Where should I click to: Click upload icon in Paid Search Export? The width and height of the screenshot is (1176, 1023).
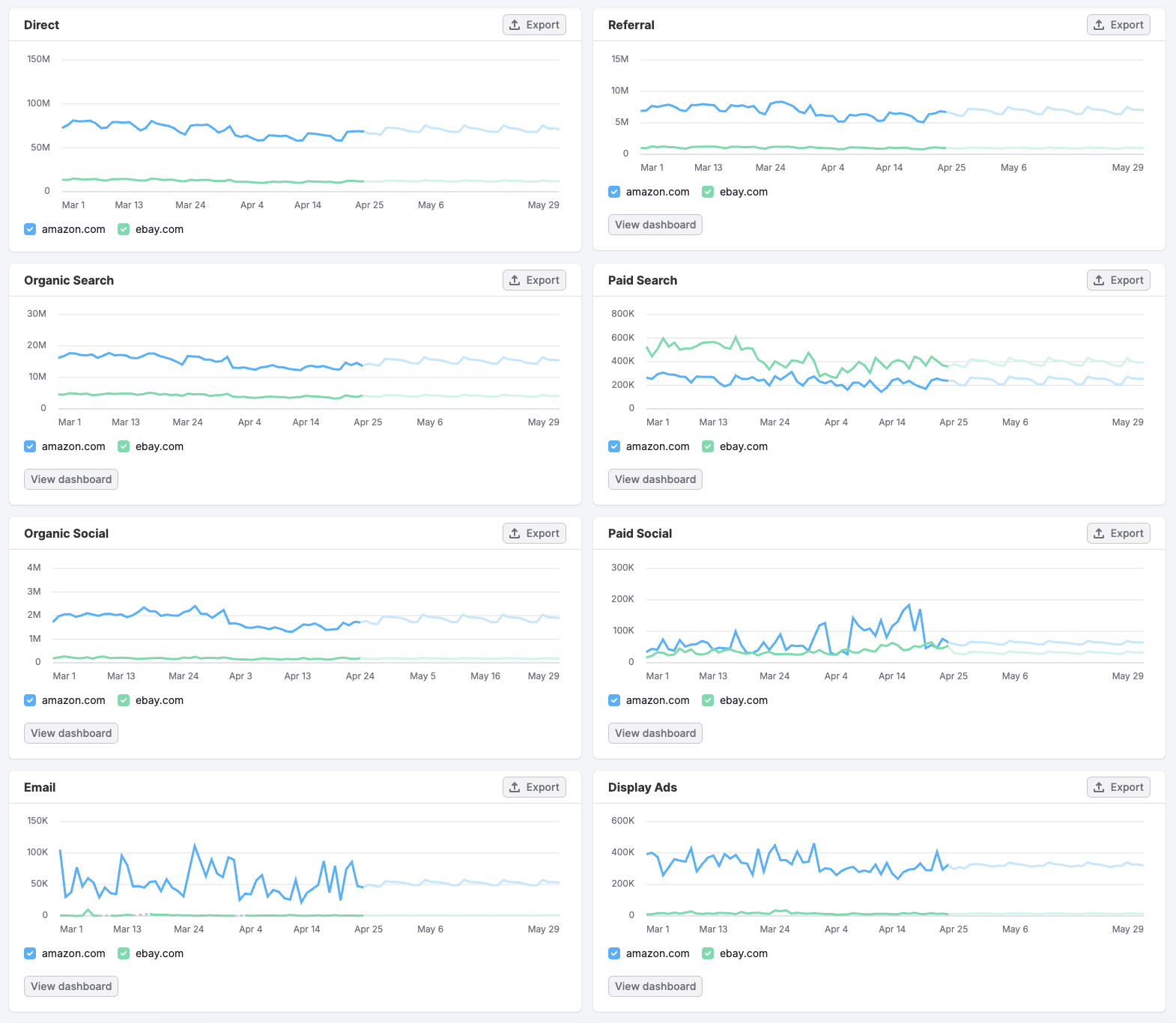coord(1099,280)
